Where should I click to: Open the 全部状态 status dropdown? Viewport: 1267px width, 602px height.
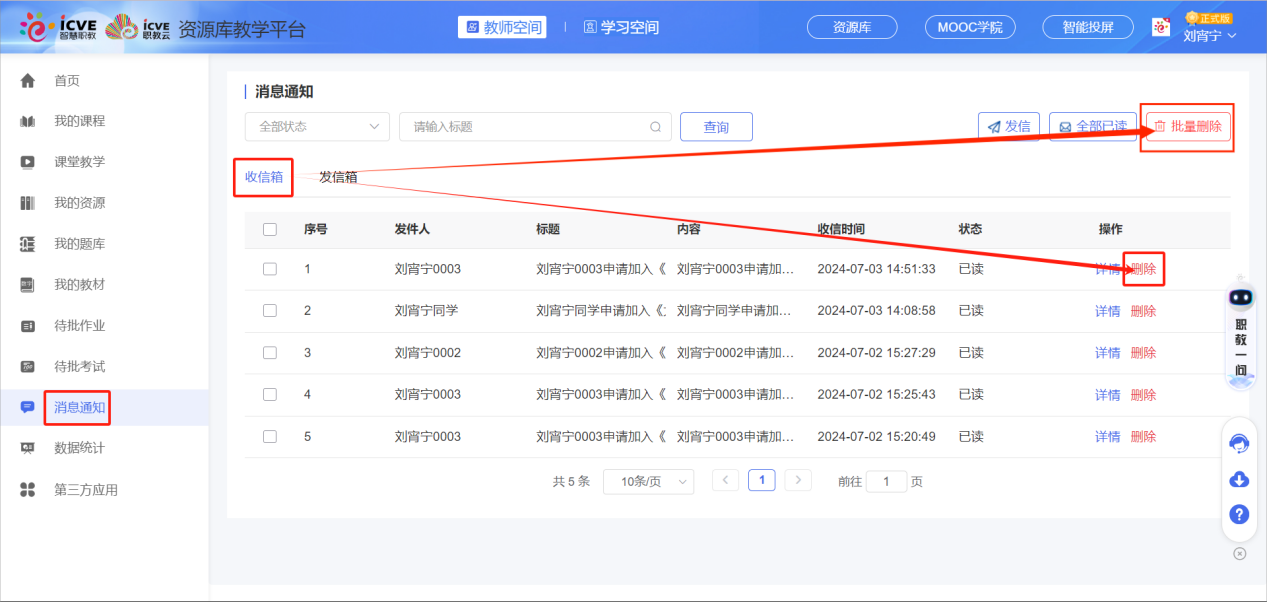click(316, 126)
